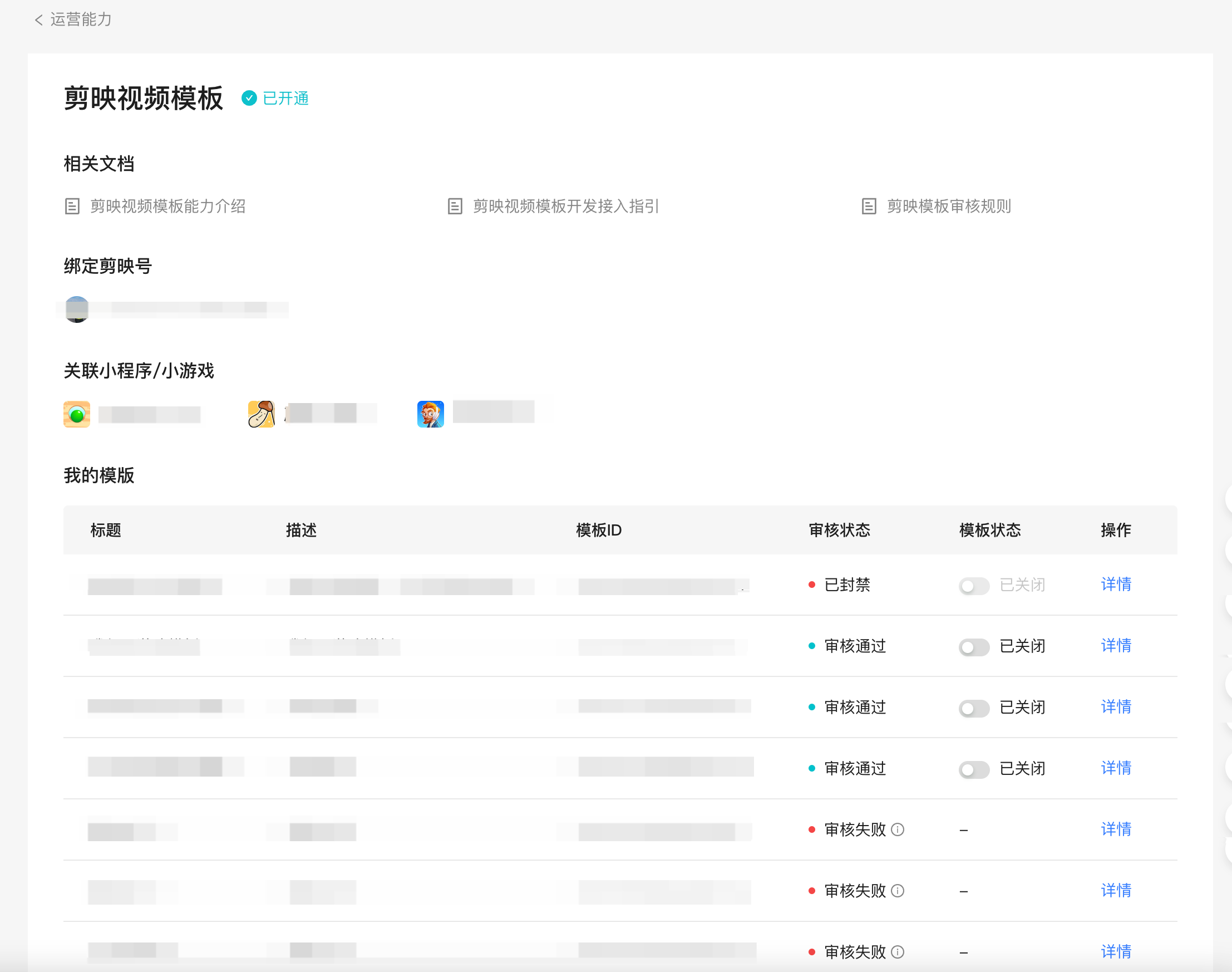Toggle the template switch in second 审核通过 row
The height and width of the screenshot is (972, 1232).
974,708
